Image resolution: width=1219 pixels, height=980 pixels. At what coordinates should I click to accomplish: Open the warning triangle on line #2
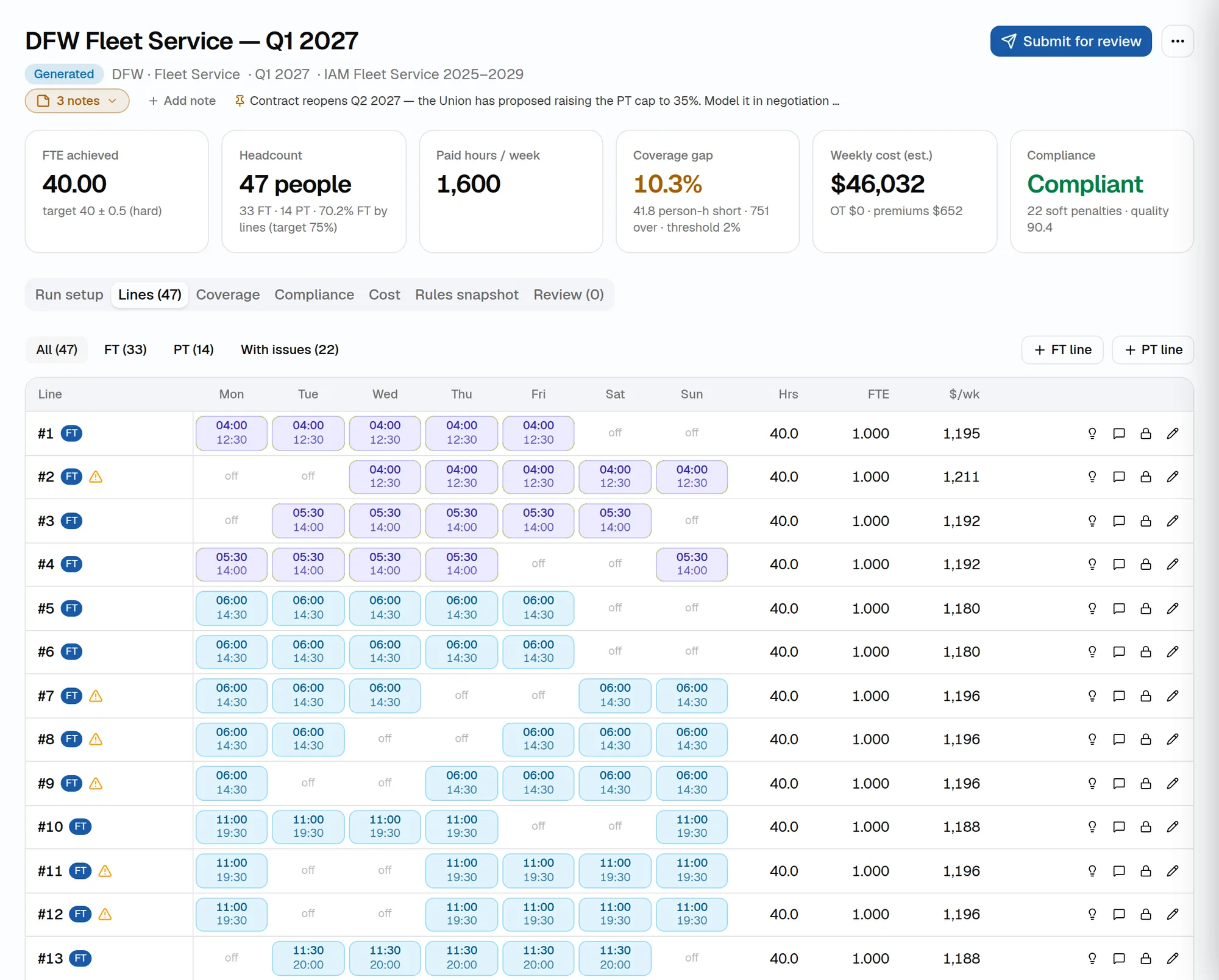[x=96, y=477]
